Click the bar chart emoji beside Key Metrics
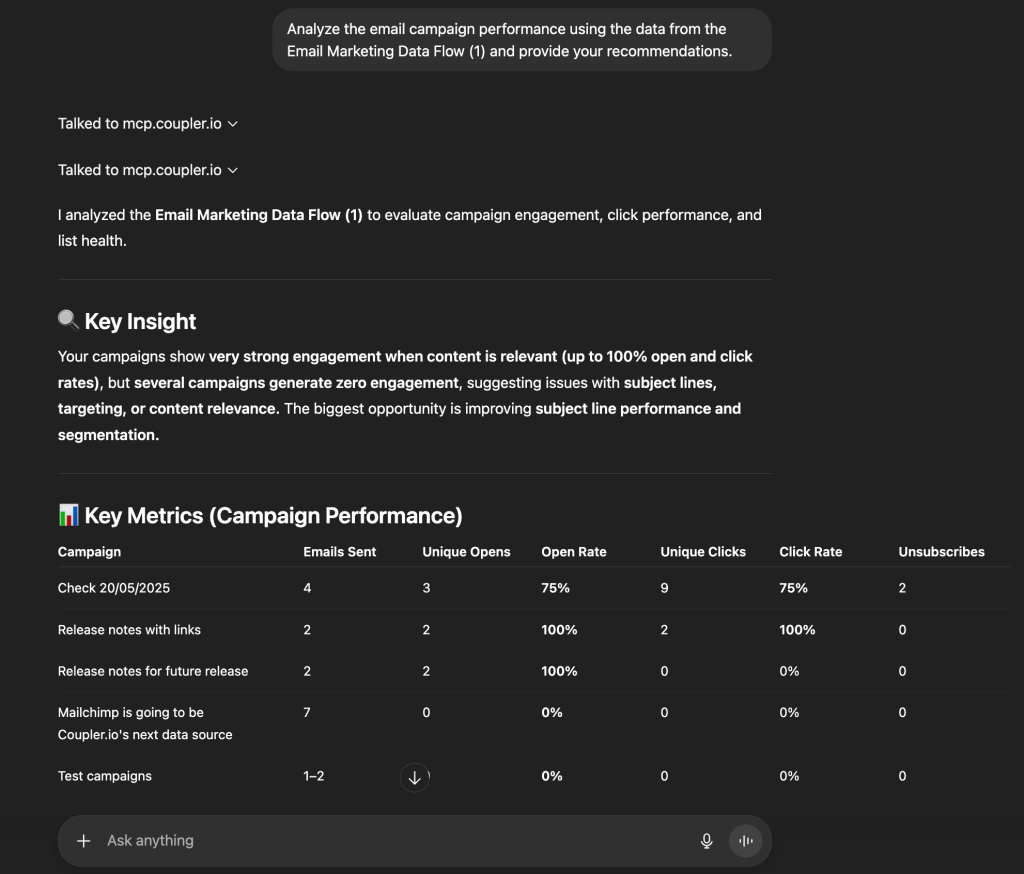 coord(68,515)
